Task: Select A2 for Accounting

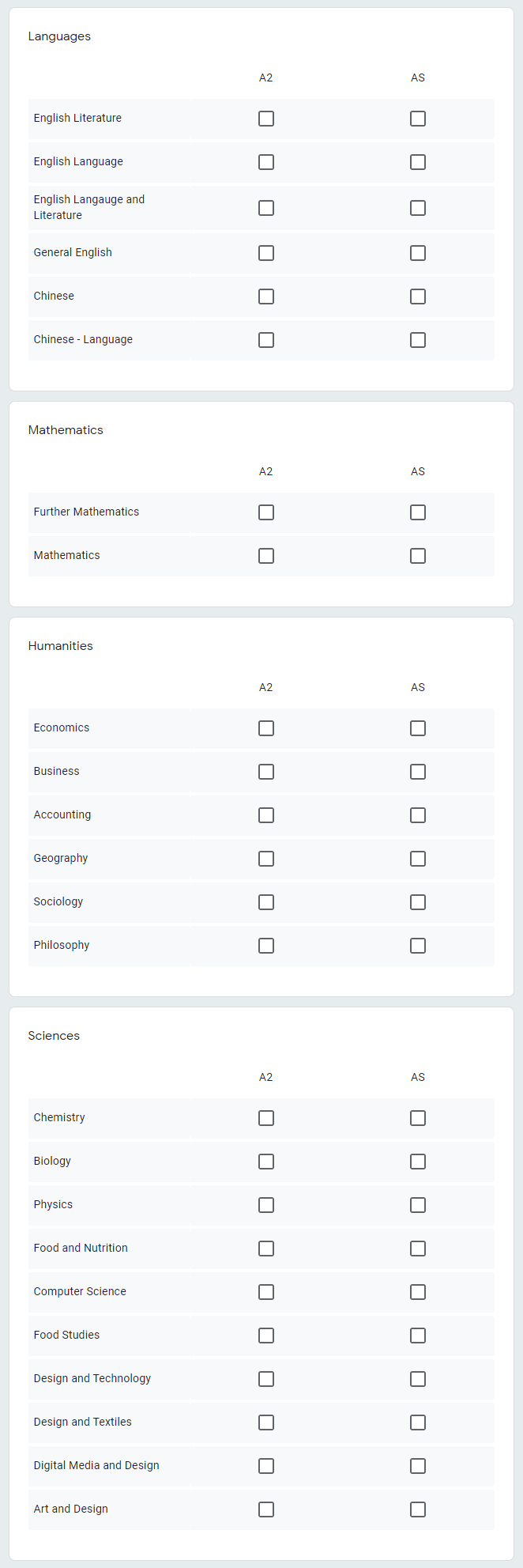Action: [x=266, y=815]
